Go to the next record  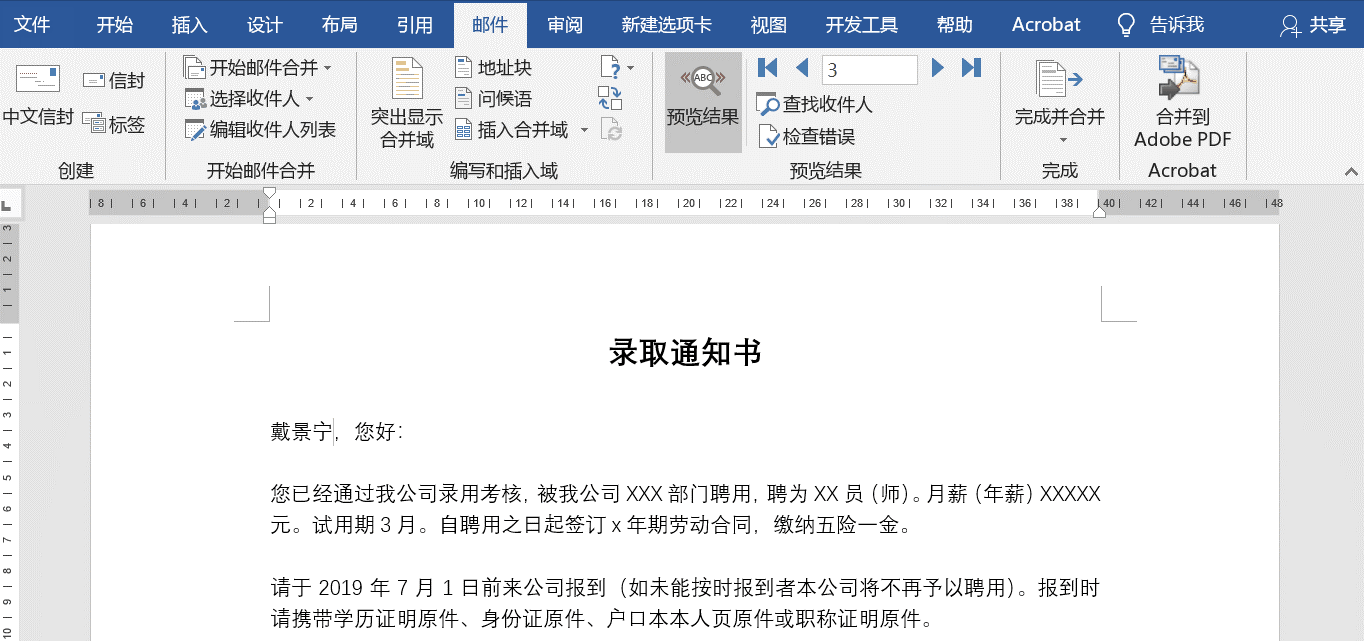click(x=938, y=67)
